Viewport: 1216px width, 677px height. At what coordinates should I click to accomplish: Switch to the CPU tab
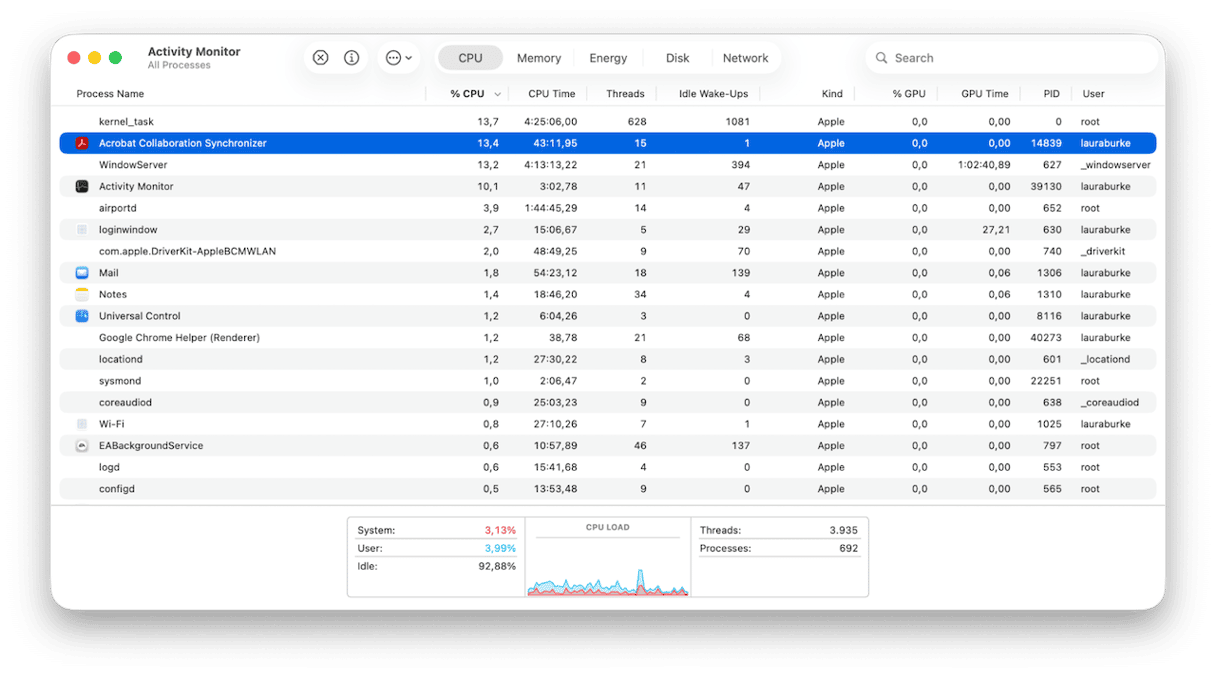coord(470,58)
